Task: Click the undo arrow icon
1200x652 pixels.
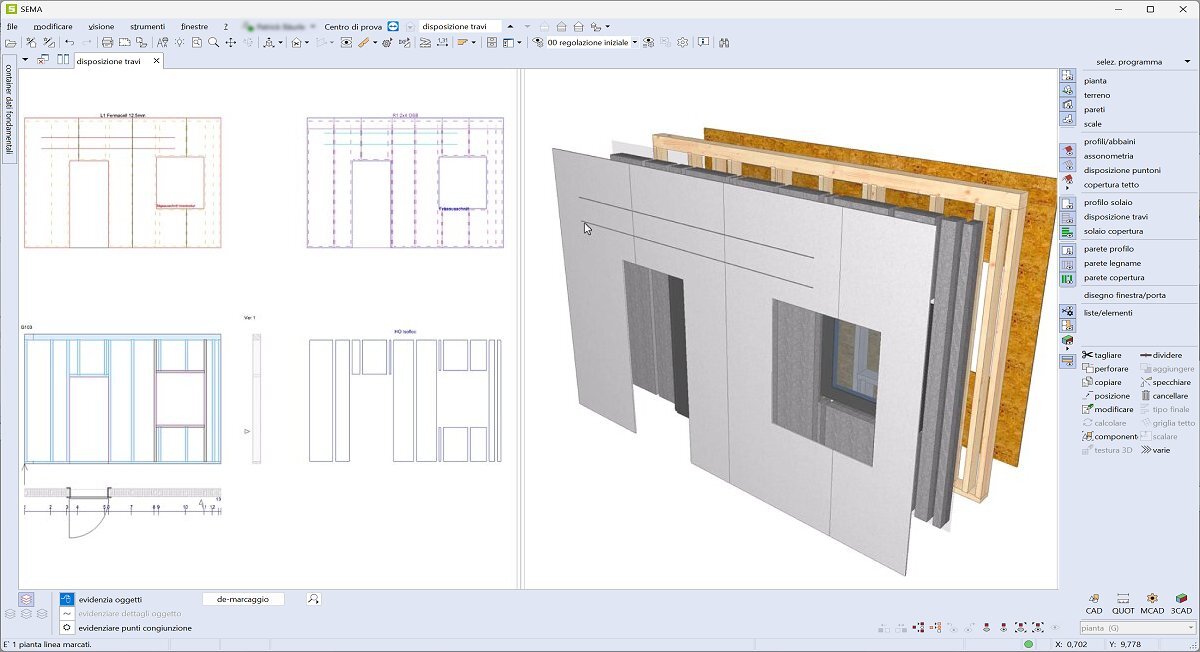Action: pos(69,43)
